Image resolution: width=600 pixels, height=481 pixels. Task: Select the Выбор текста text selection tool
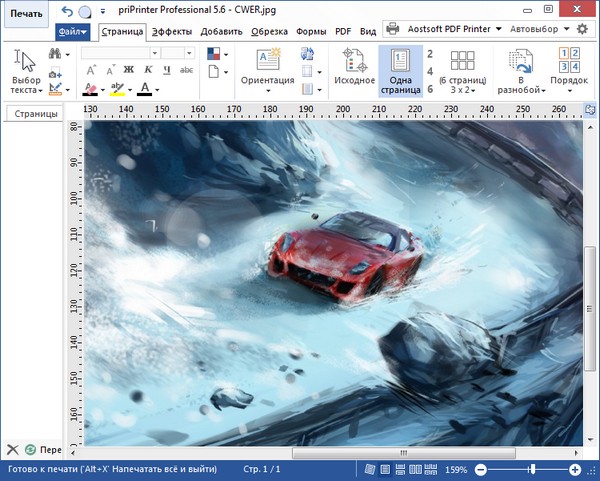[26, 70]
